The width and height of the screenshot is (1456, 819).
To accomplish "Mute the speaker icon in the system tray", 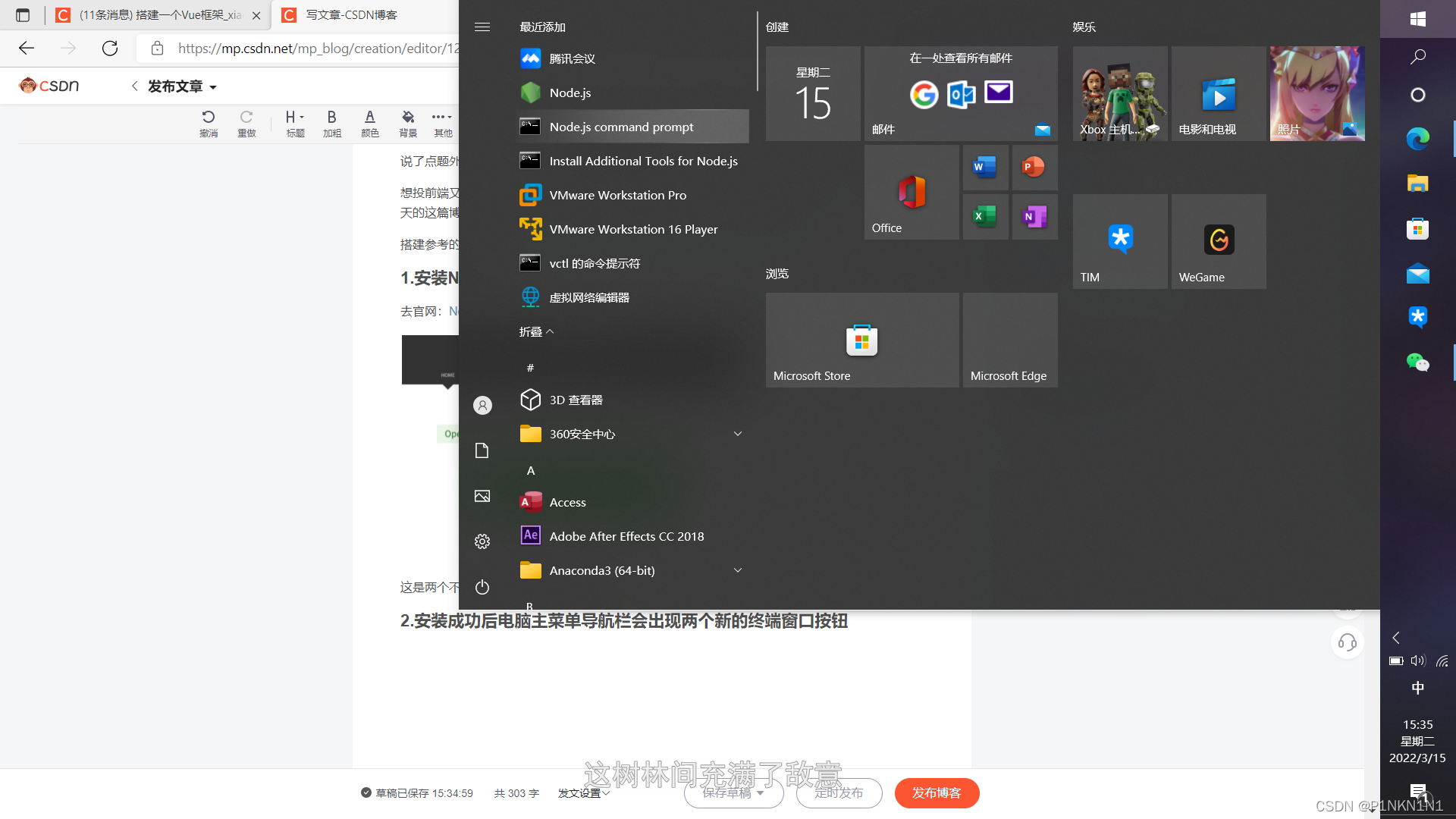I will 1417,661.
